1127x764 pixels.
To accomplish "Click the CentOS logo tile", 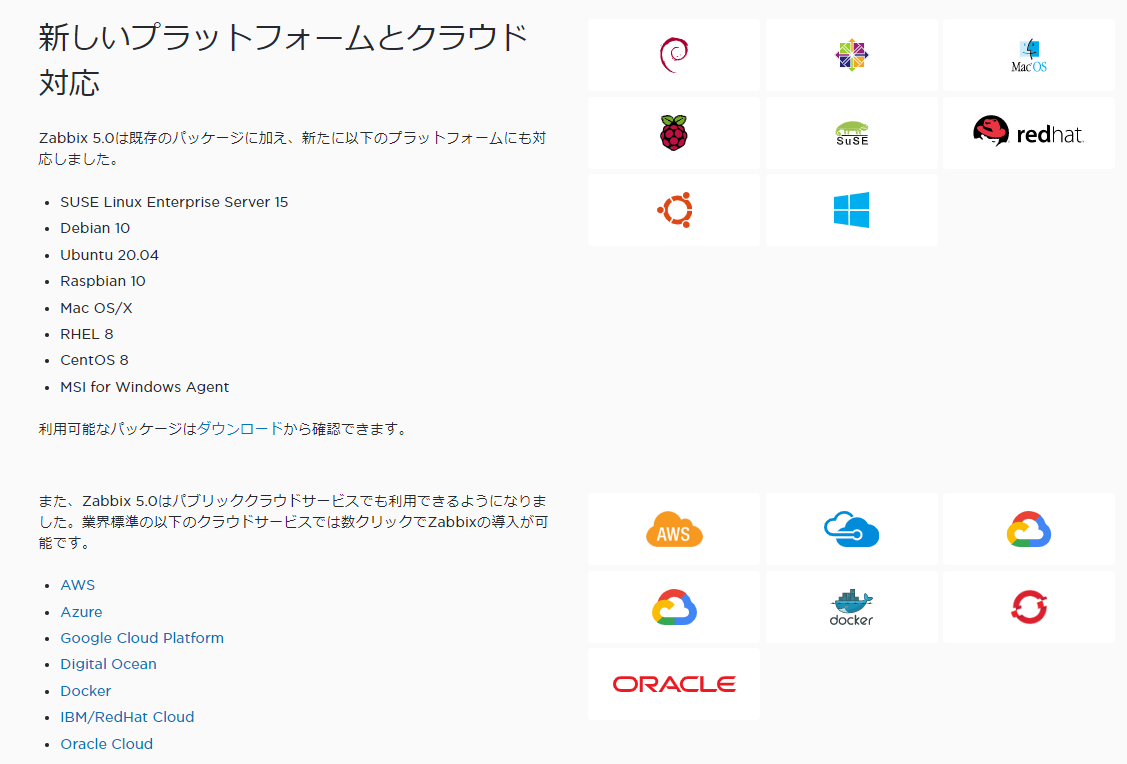I will point(852,55).
